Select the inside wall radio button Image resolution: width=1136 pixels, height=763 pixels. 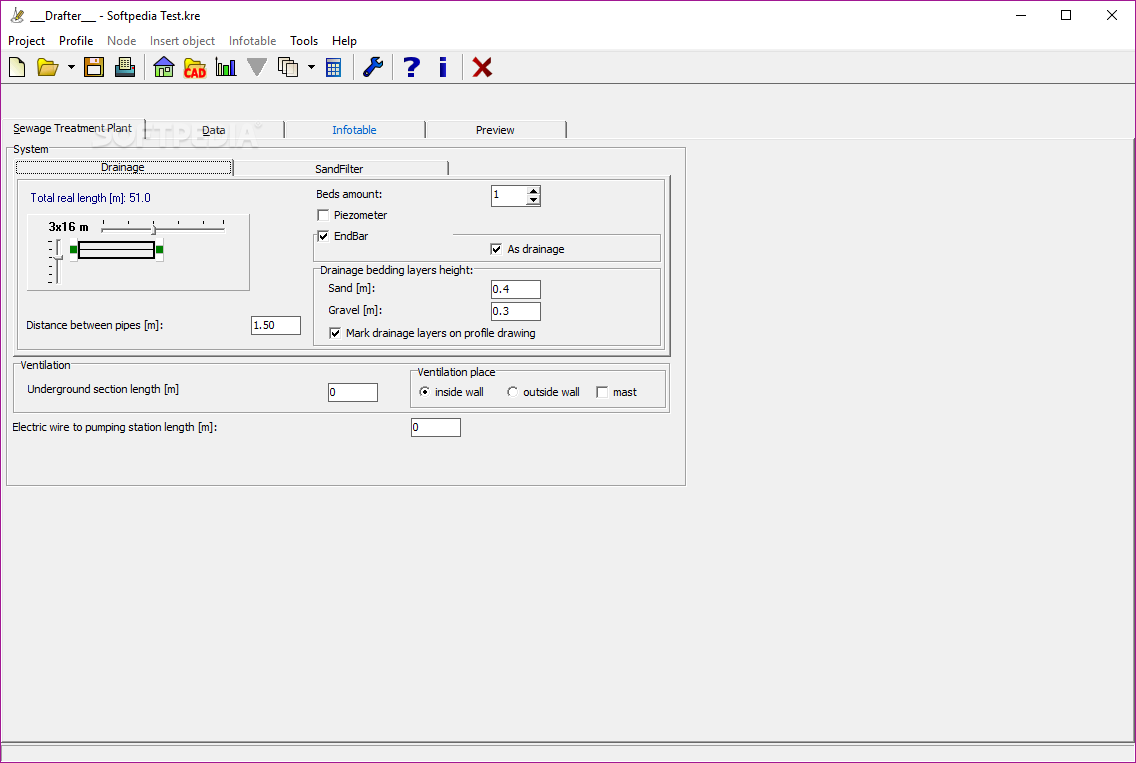click(425, 392)
